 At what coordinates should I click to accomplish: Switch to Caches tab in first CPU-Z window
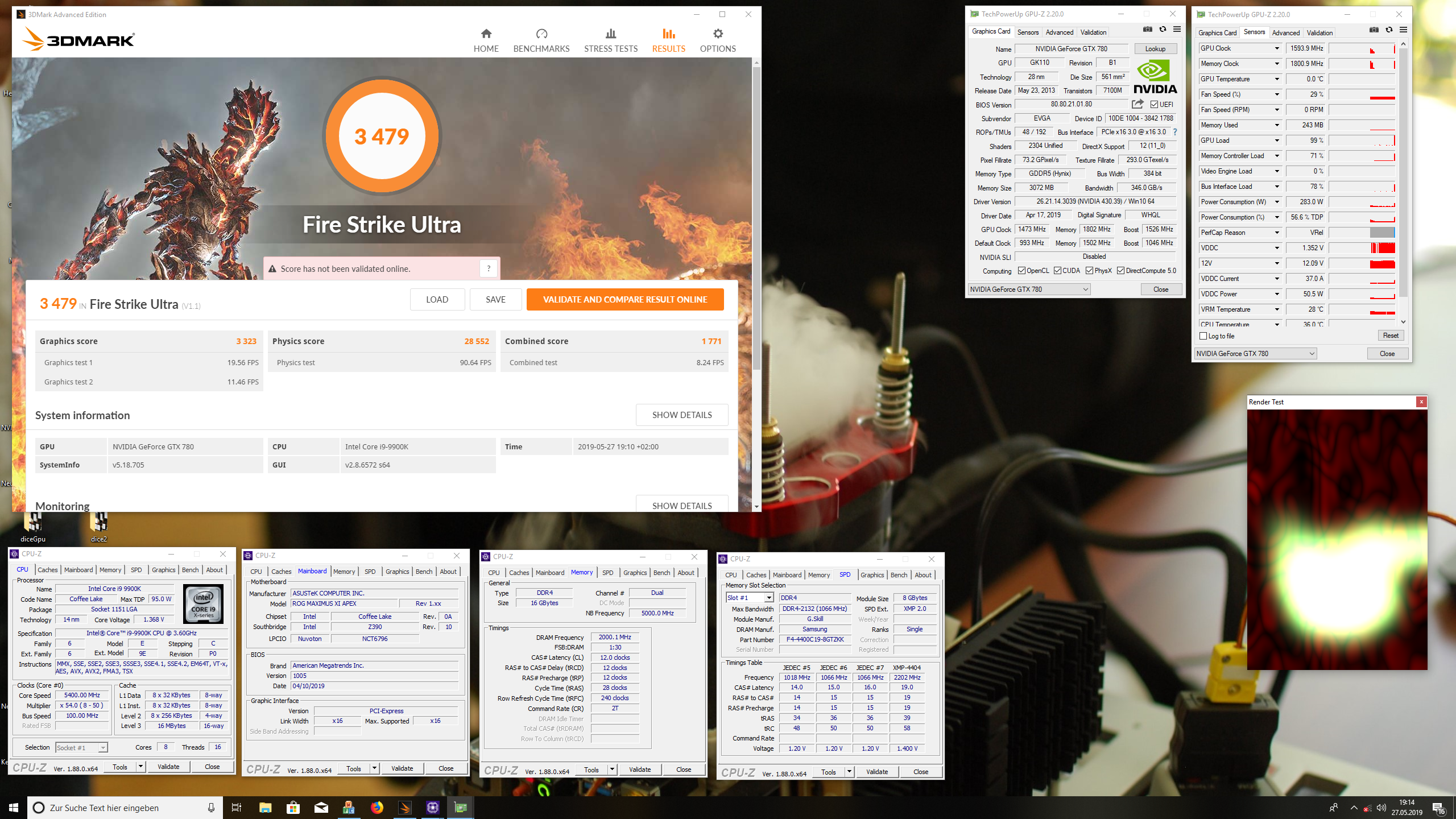pyautogui.click(x=47, y=570)
